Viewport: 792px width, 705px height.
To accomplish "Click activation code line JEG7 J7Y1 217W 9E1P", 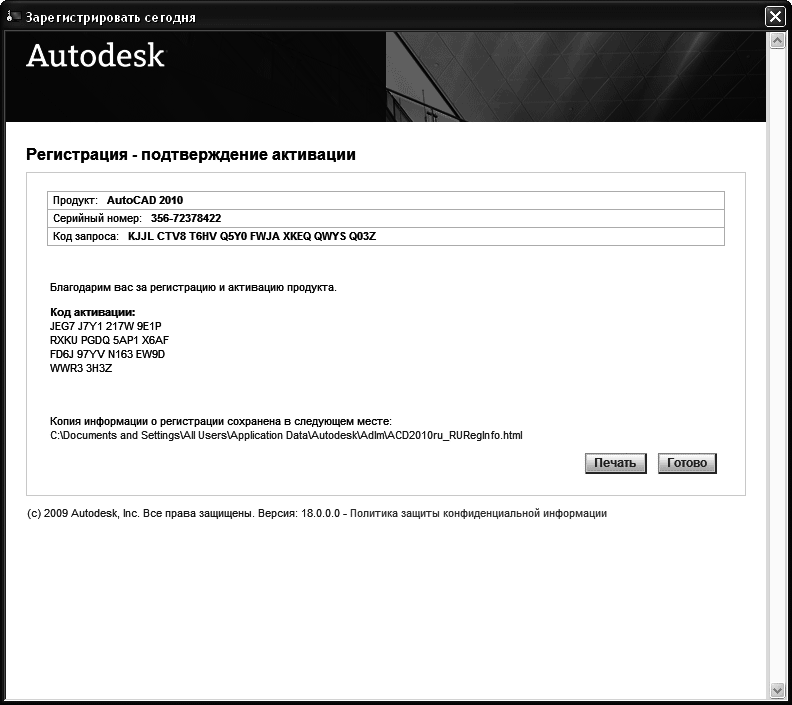I will coord(106,326).
